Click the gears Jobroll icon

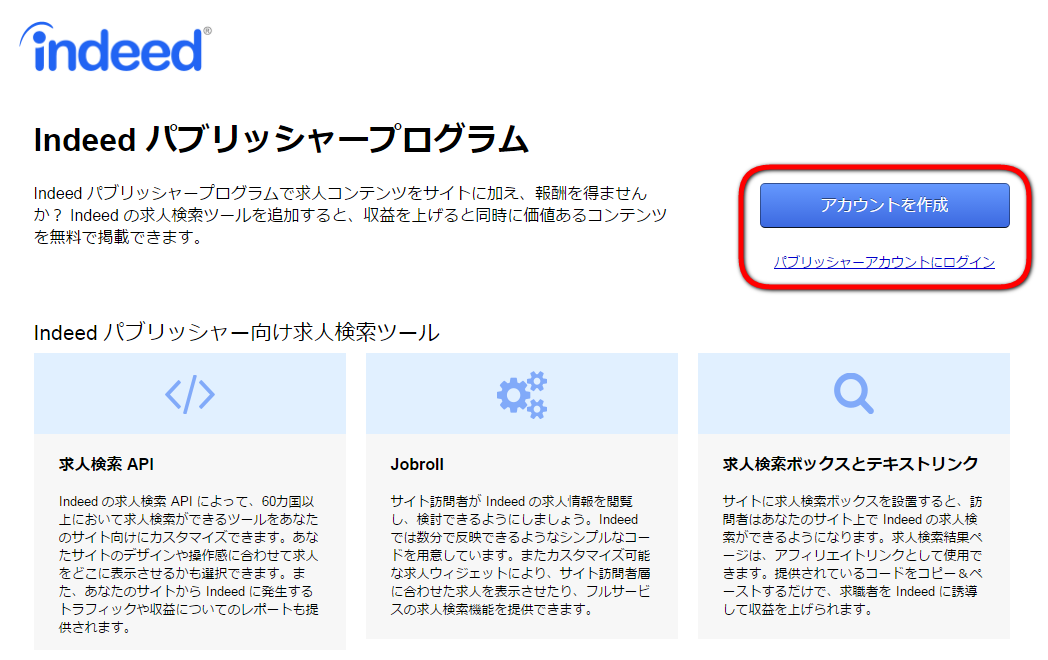click(x=522, y=395)
